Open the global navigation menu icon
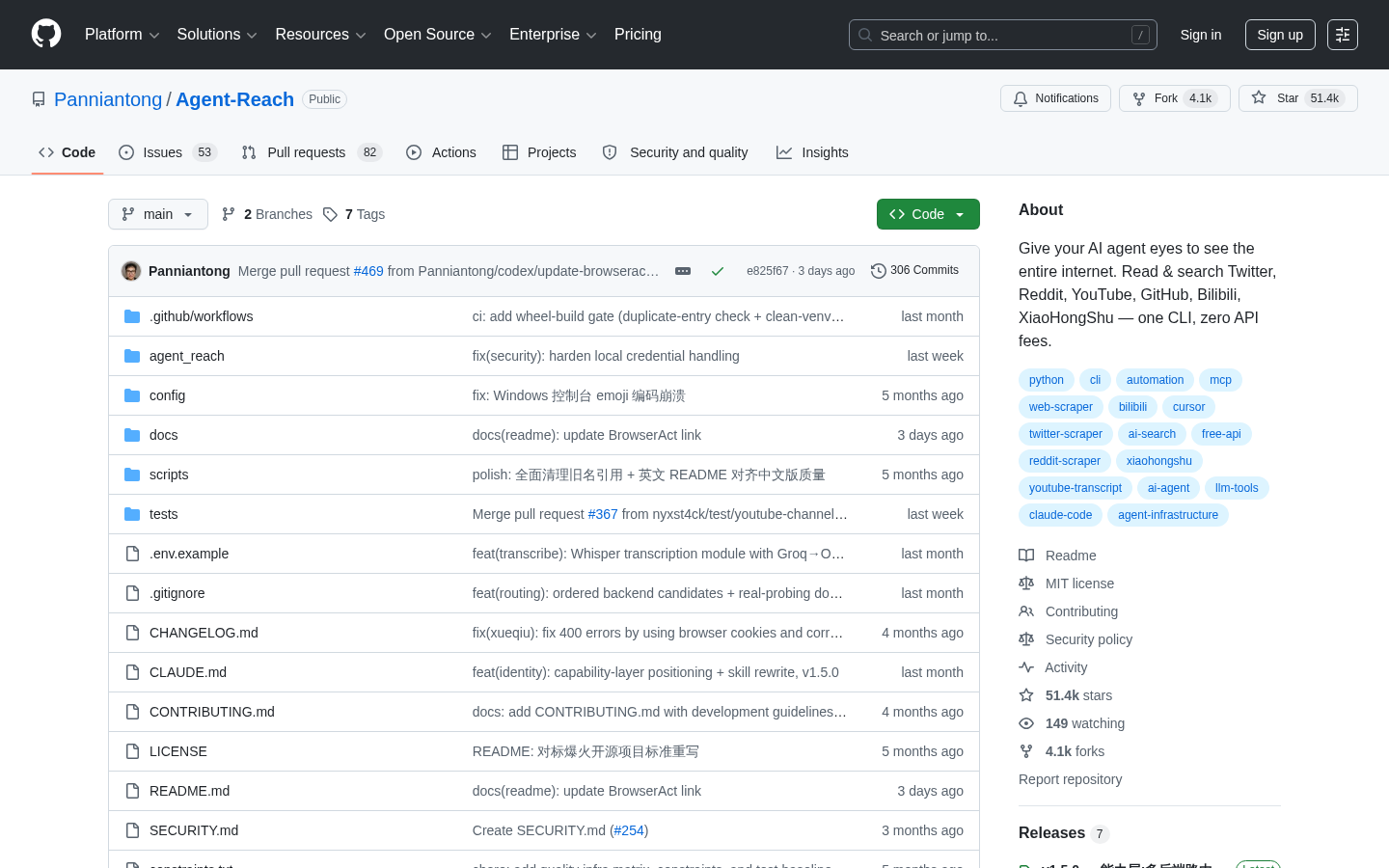Image resolution: width=1389 pixels, height=868 pixels. pos(1343,35)
